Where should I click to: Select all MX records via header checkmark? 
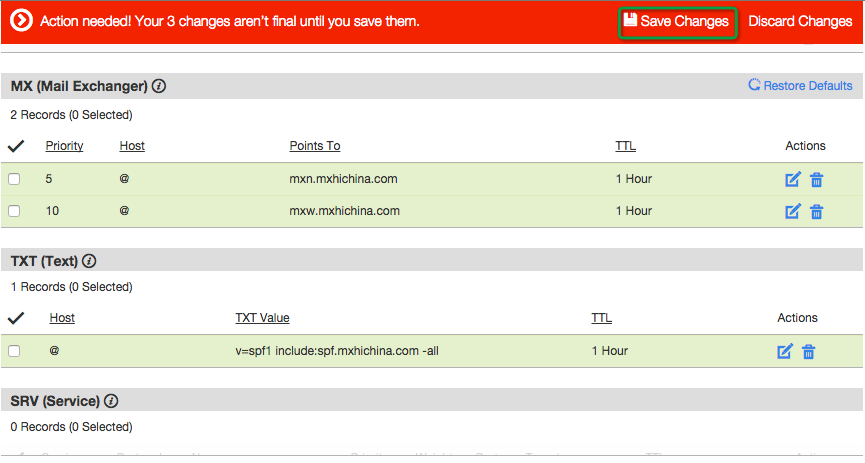(x=15, y=146)
